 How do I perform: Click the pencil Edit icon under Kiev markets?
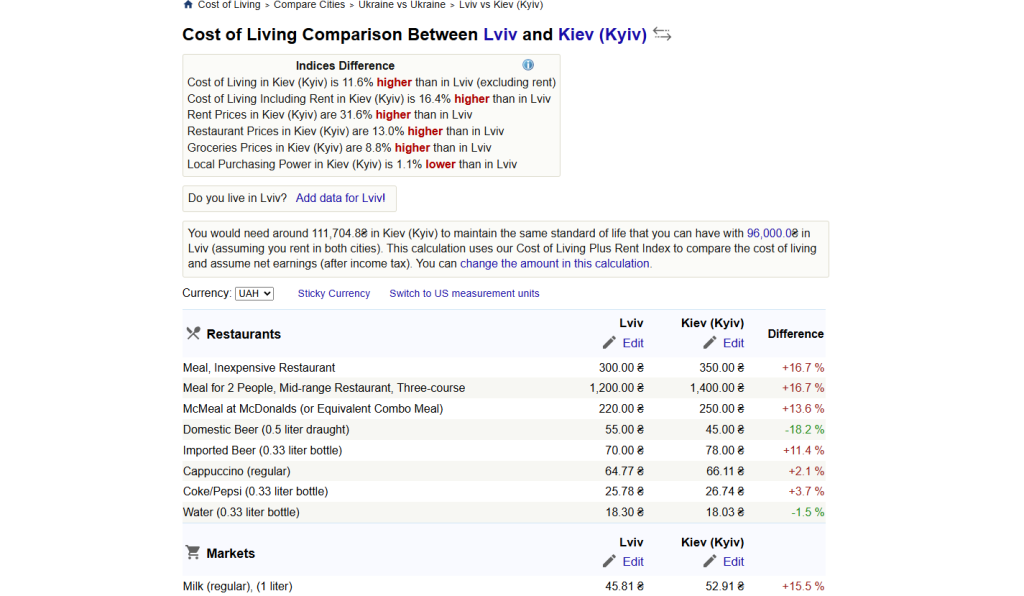[710, 561]
